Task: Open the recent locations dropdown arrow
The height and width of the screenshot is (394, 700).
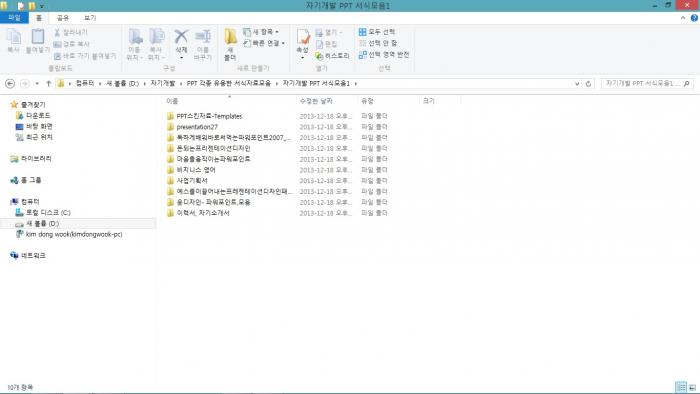Action: pyautogui.click(x=37, y=83)
